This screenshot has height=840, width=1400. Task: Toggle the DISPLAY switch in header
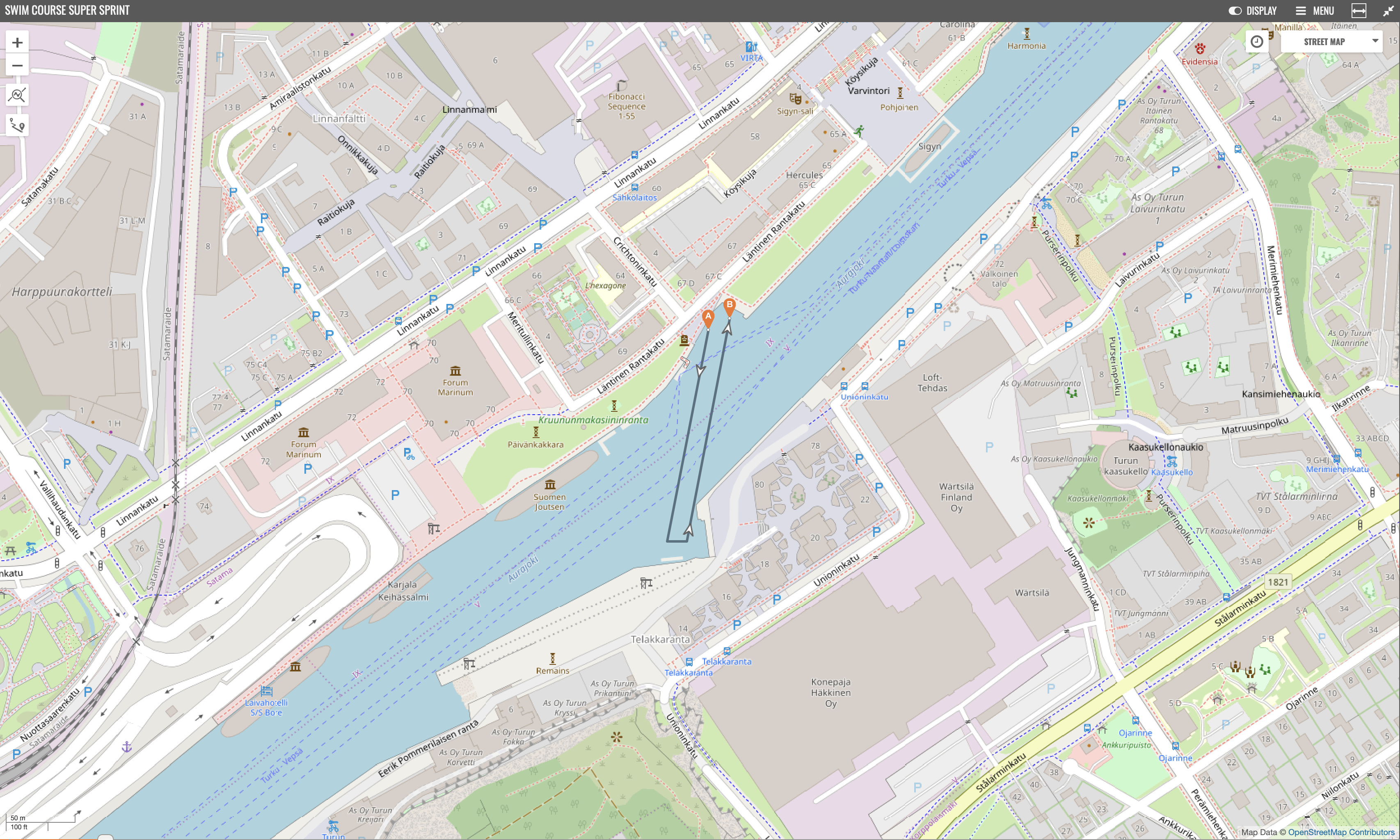coord(1235,11)
